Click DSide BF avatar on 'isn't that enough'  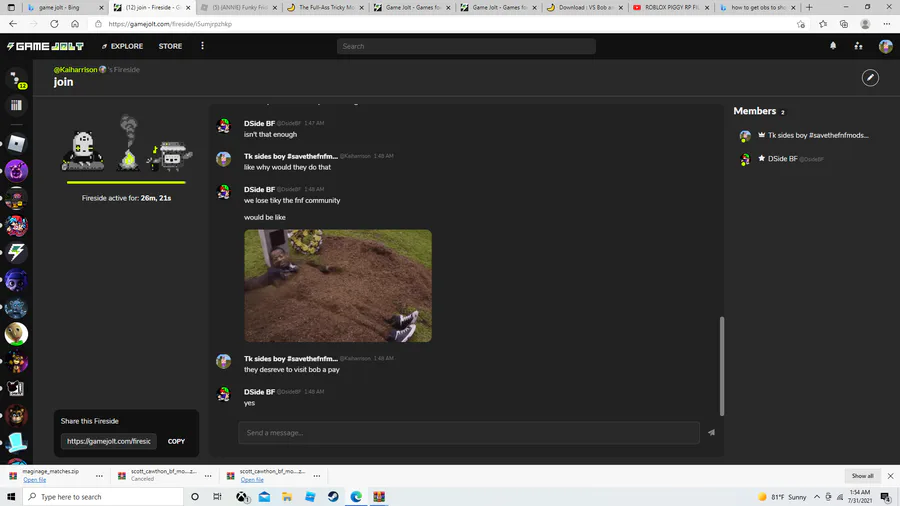point(223,126)
